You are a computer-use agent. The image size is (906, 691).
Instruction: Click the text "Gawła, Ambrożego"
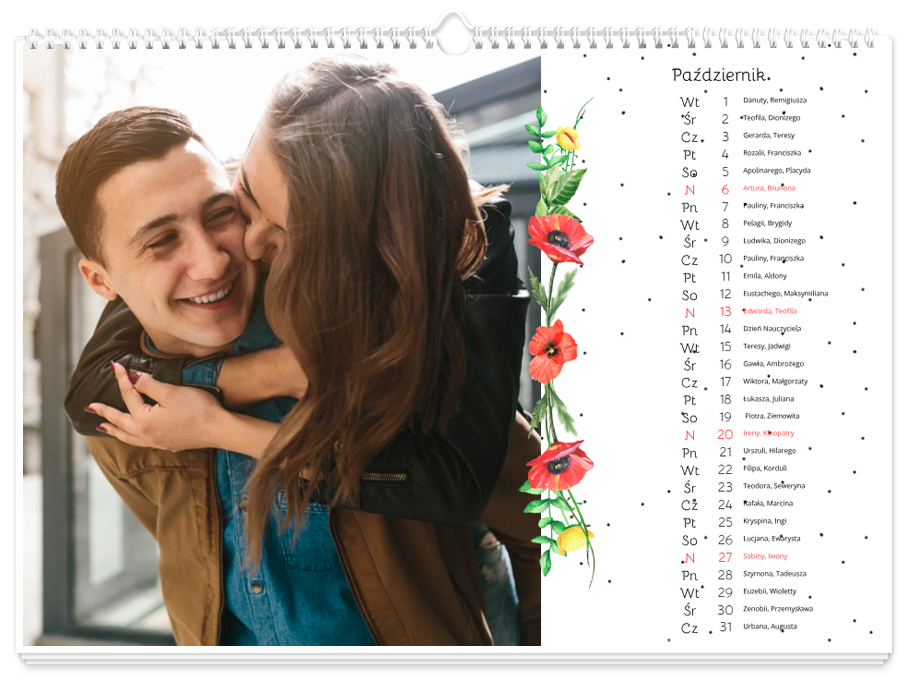773,364
